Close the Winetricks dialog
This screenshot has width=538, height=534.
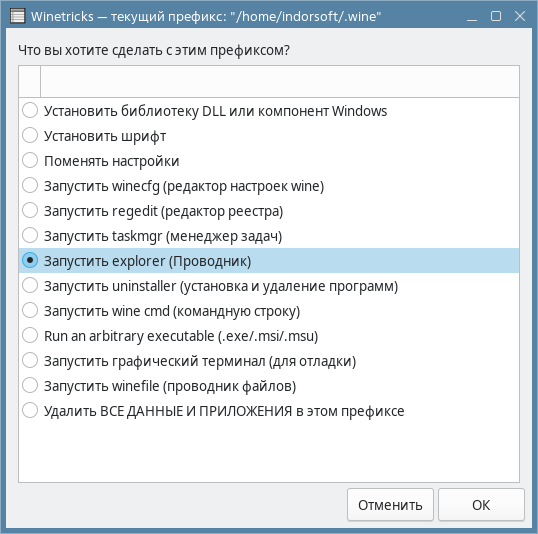[520, 16]
